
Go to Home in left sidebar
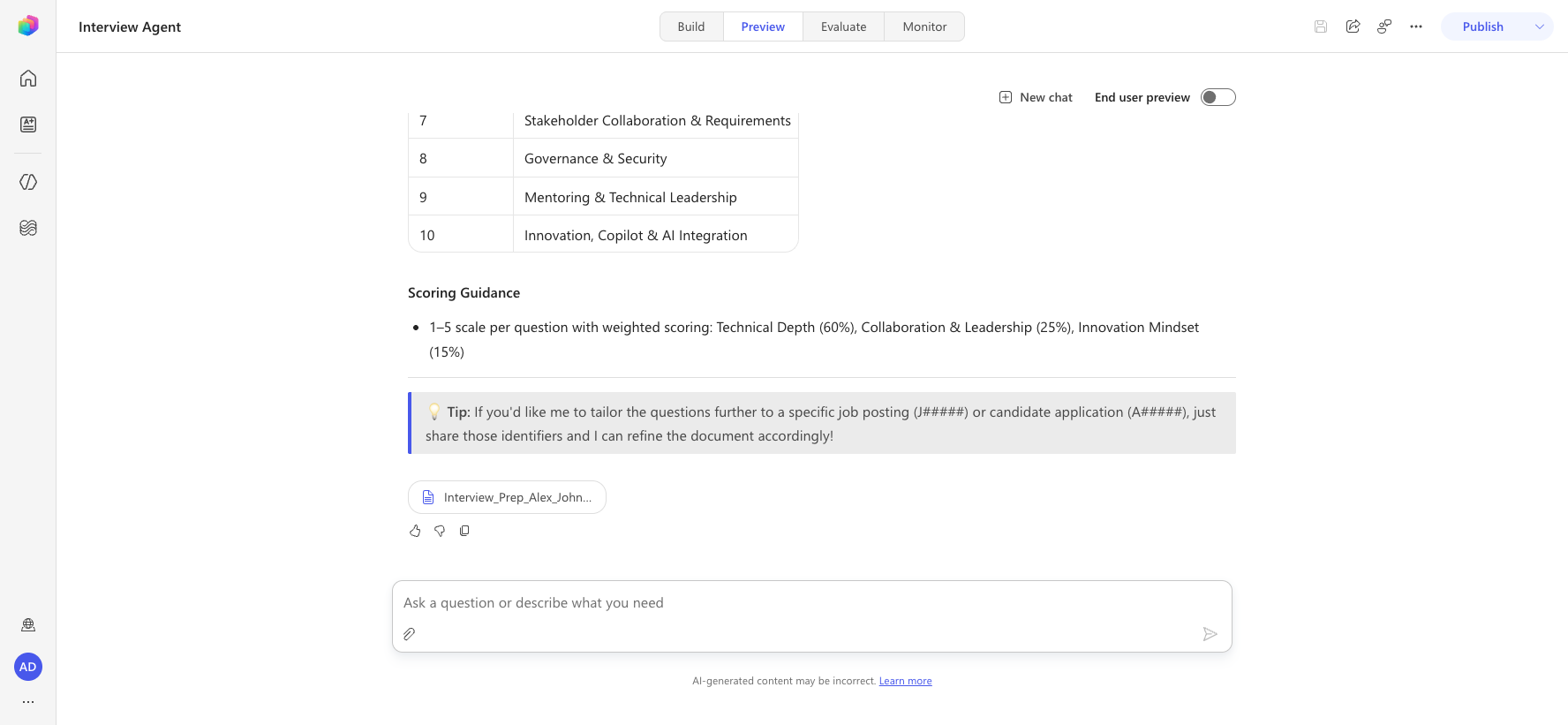28,79
